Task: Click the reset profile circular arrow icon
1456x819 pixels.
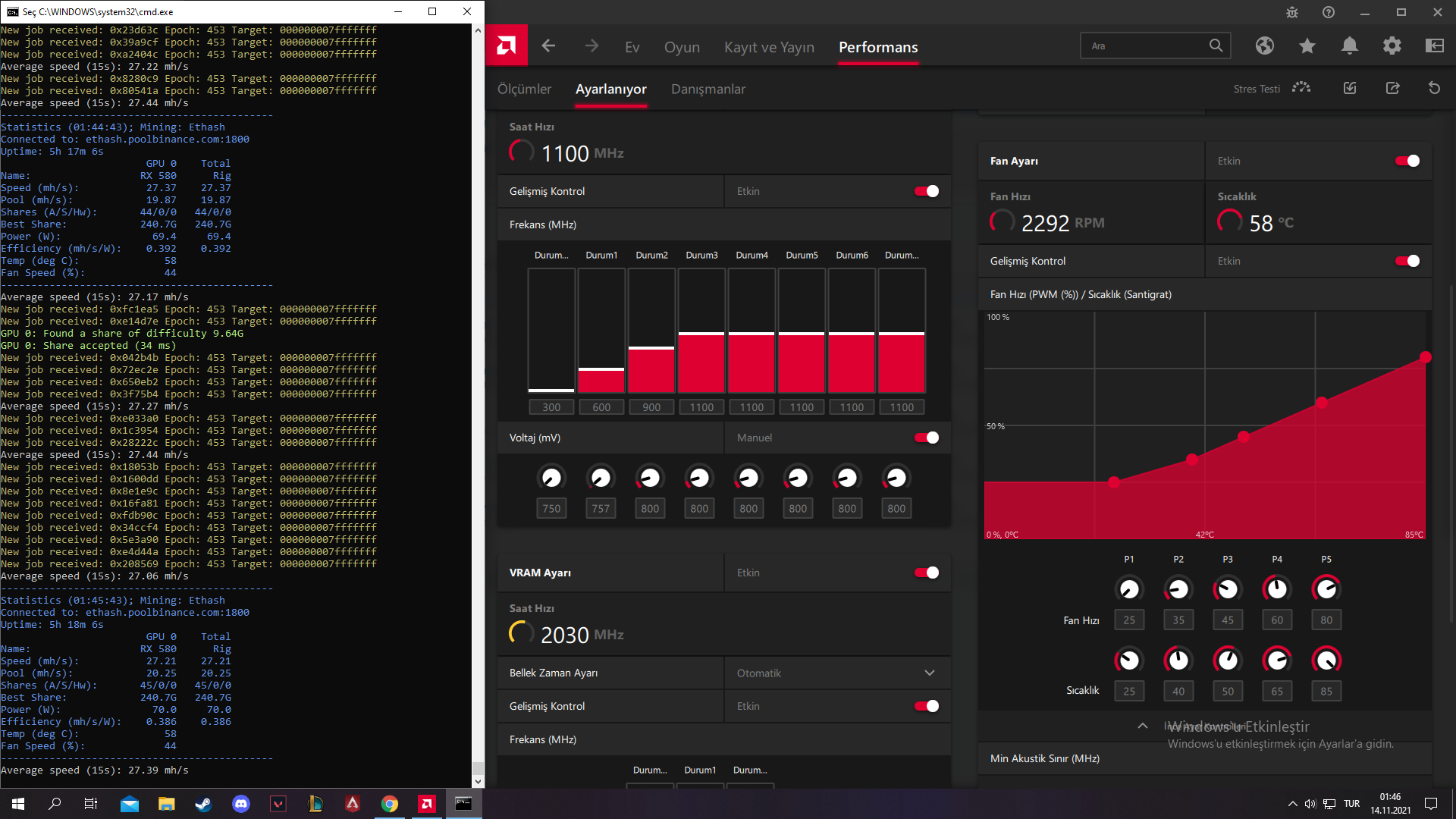Action: 1434,88
